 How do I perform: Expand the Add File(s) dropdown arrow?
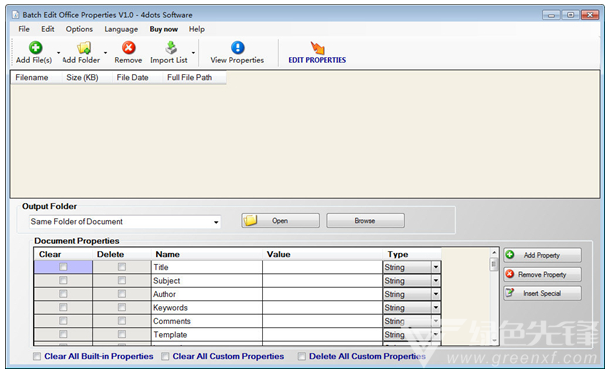click(59, 53)
